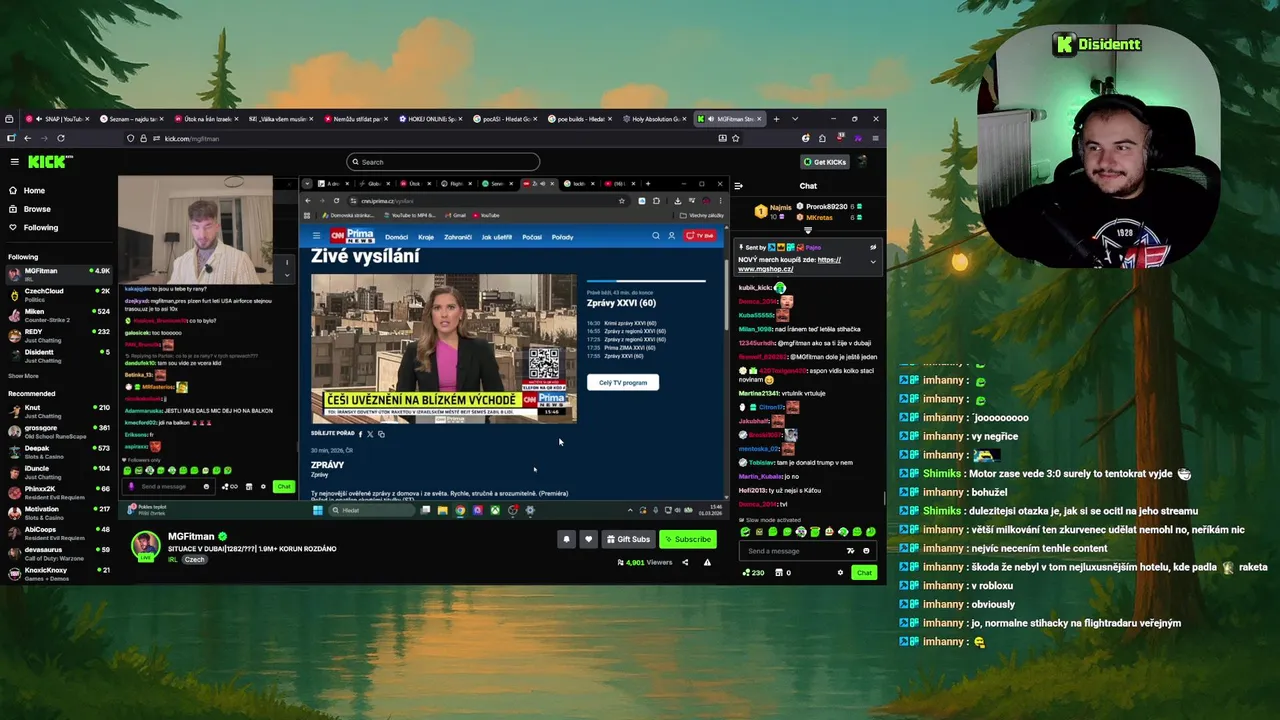Open the Czech language tag
This screenshot has height=720, width=1280.
pos(194,560)
